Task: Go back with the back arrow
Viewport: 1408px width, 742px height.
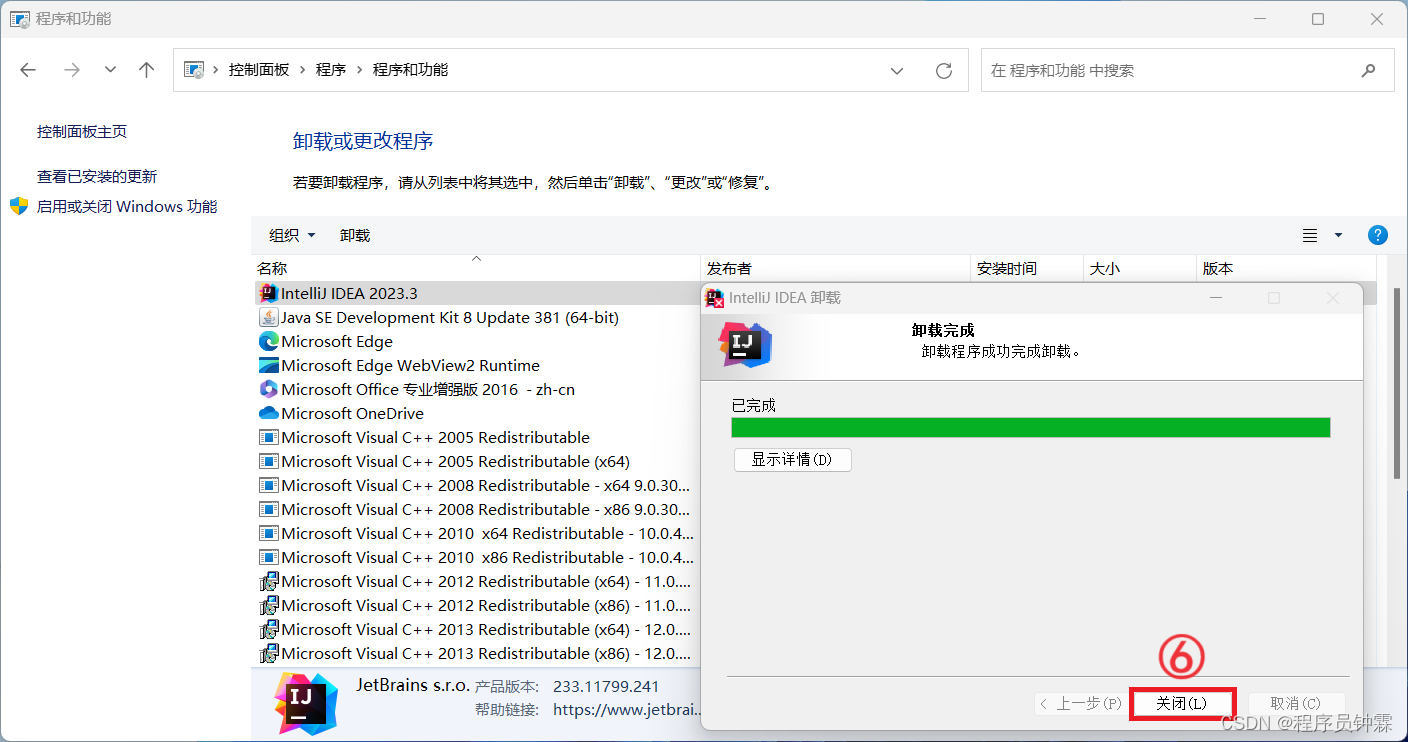Action: [x=28, y=70]
